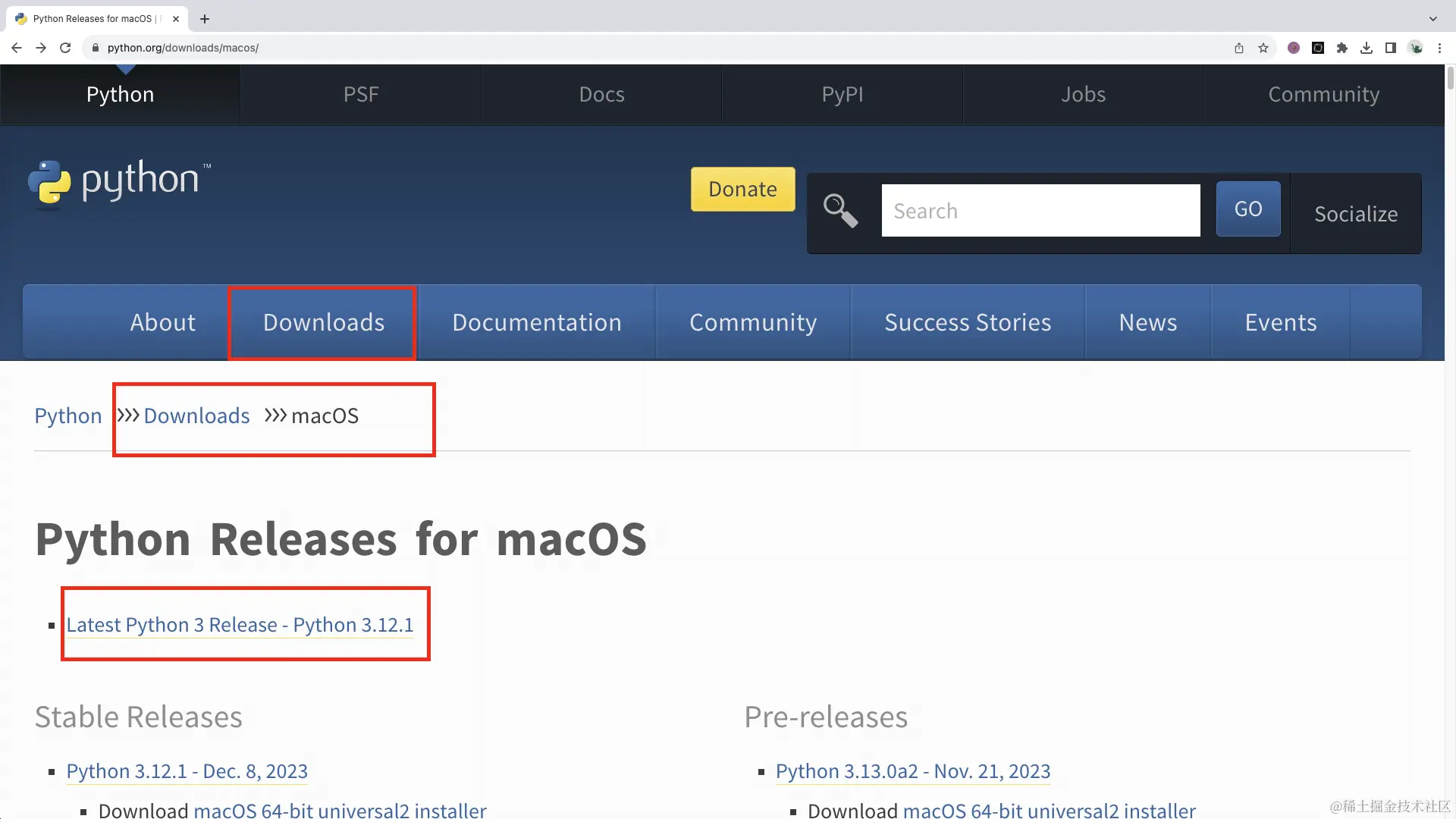
Task: Toggle the browser side panel icon
Action: coord(1391,48)
